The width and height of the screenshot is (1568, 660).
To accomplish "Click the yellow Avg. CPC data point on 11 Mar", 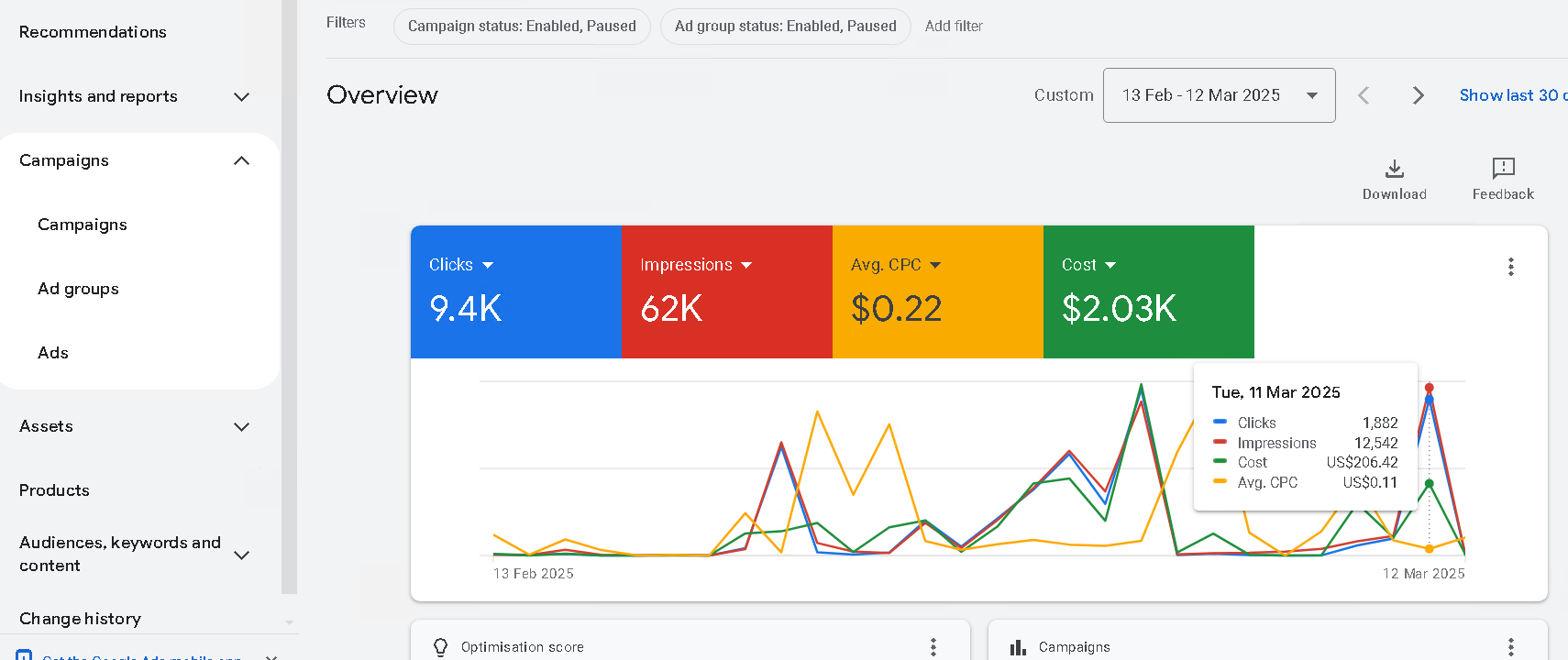I will (x=1429, y=549).
